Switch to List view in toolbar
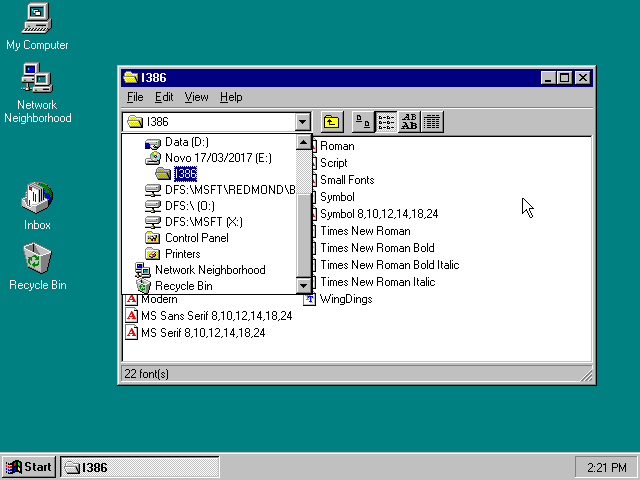 click(x=386, y=122)
